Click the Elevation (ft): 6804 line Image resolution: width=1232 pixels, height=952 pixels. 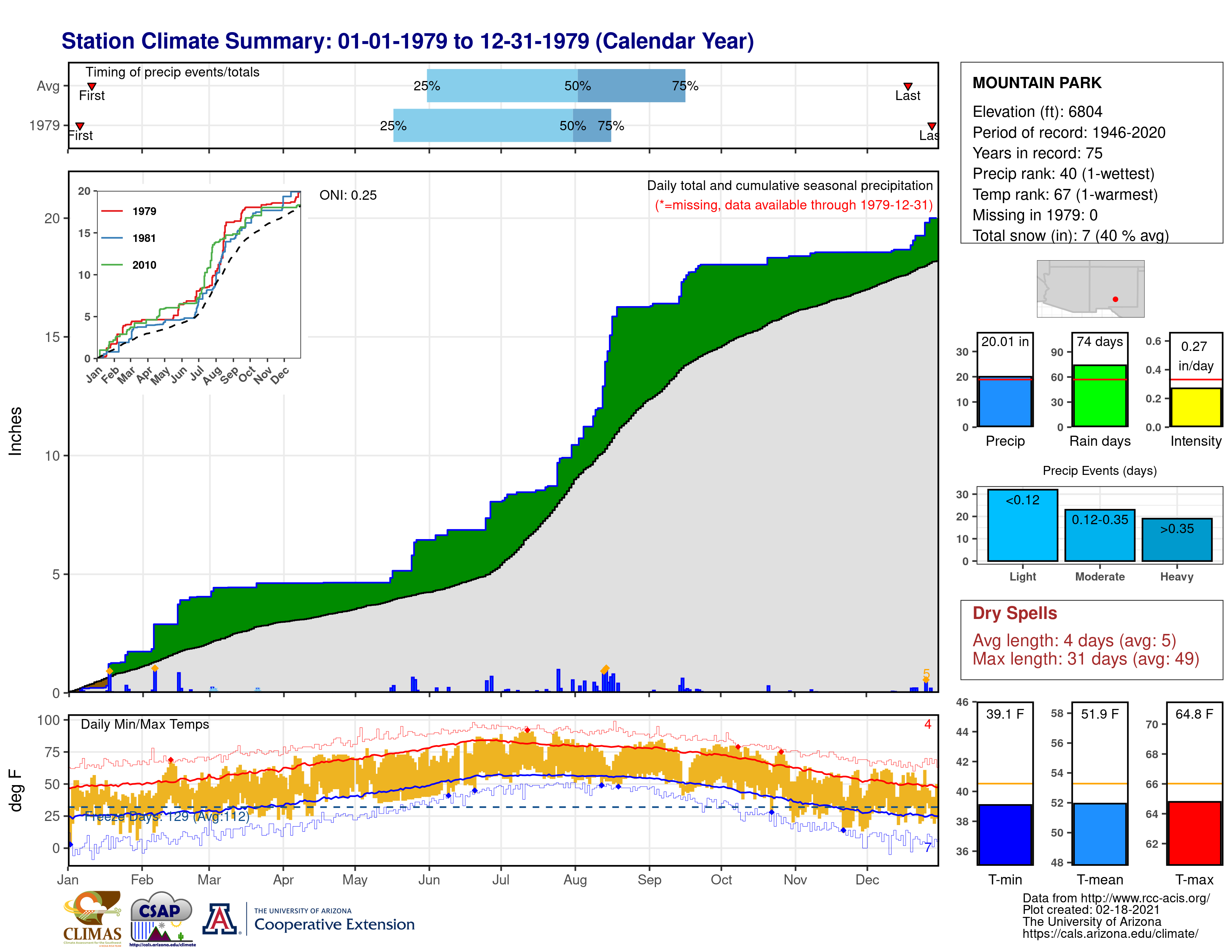[x=1037, y=112]
